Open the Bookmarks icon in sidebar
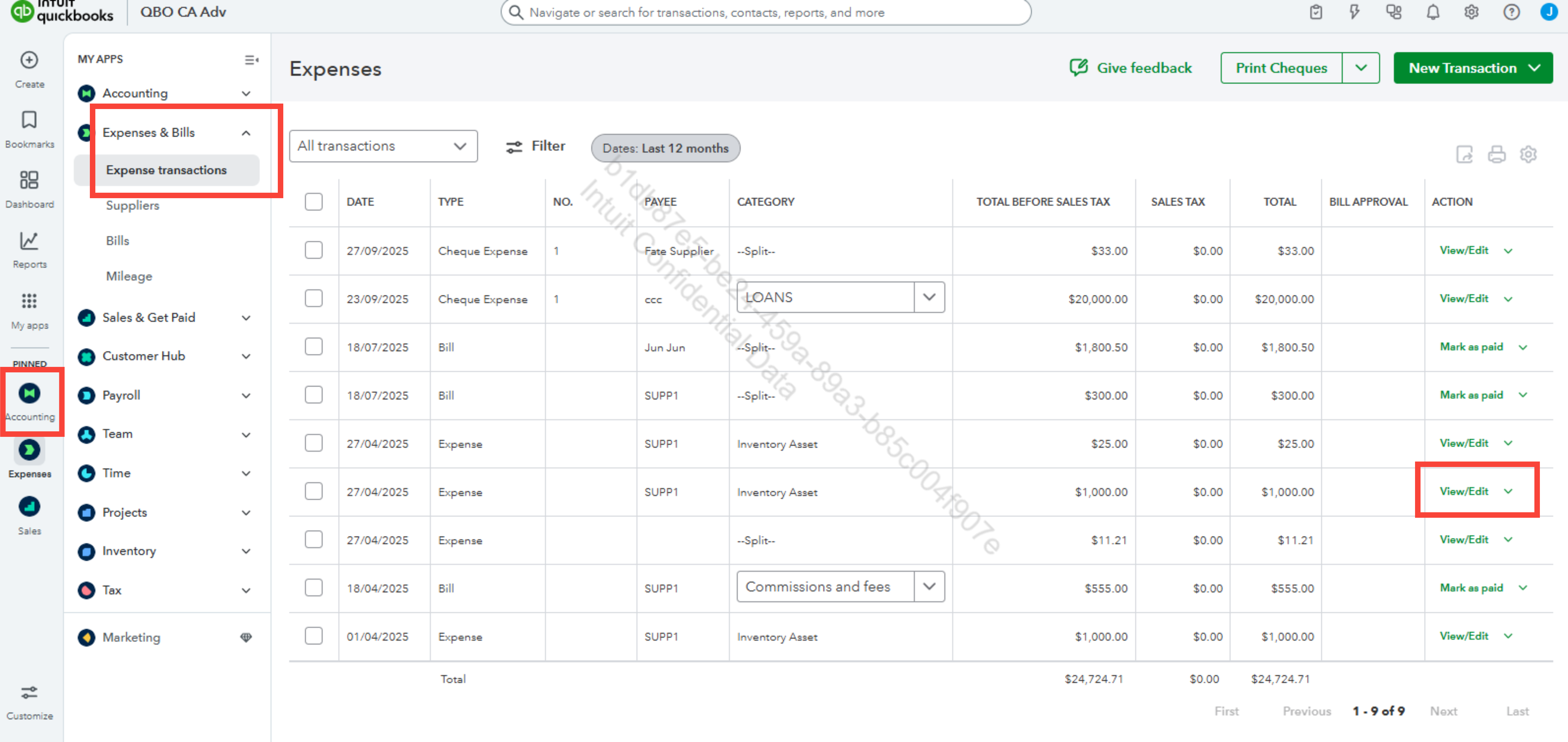The width and height of the screenshot is (1568, 742). pos(29,120)
